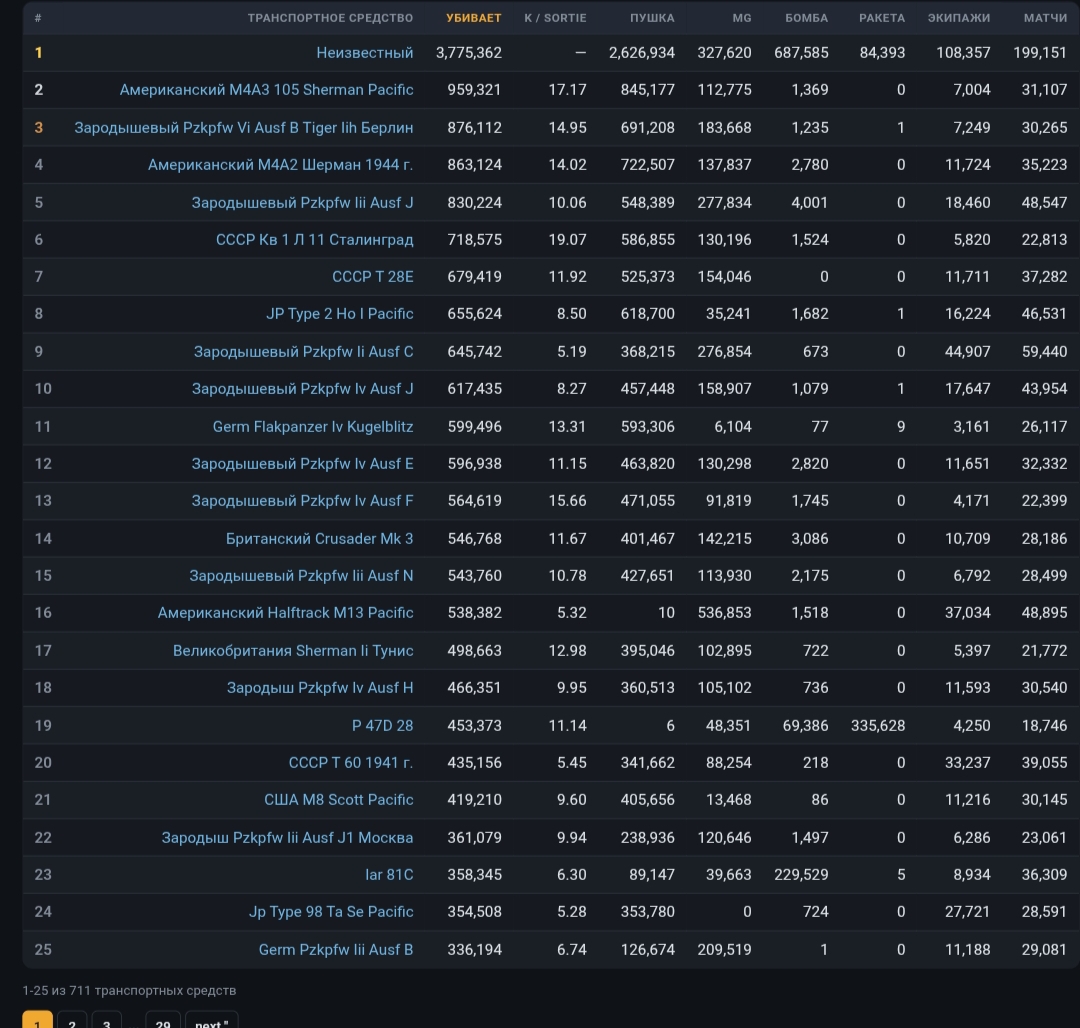Click the next page button
1080x1028 pixels.
211,1021
